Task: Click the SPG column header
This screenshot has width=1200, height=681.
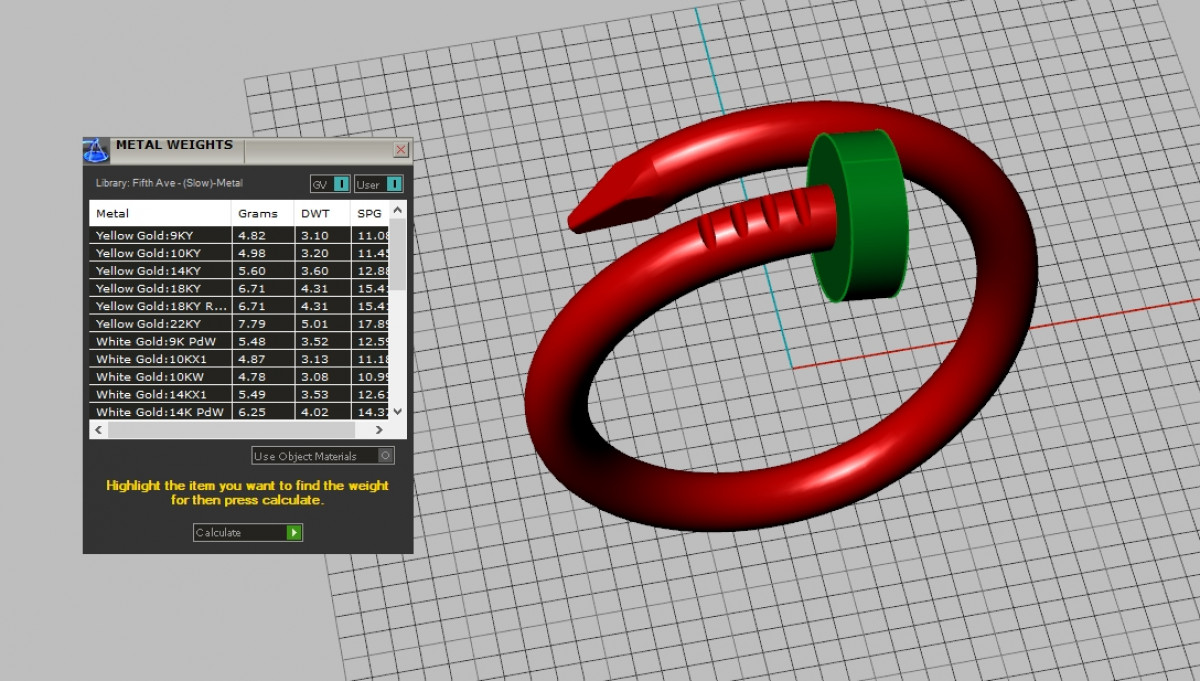Action: (x=368, y=213)
